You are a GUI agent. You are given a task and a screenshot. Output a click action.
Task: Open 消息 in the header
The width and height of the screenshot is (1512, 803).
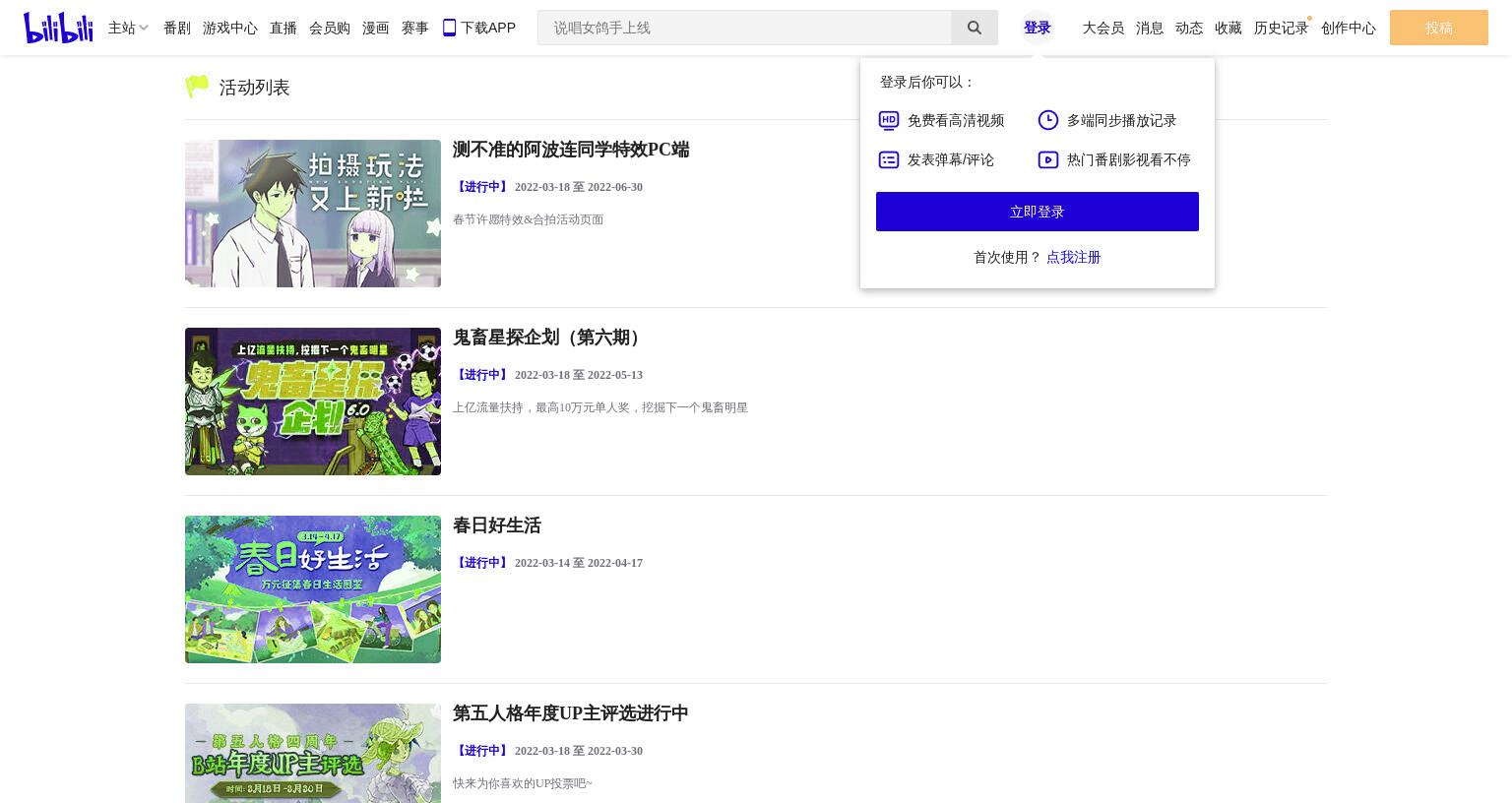(1150, 28)
